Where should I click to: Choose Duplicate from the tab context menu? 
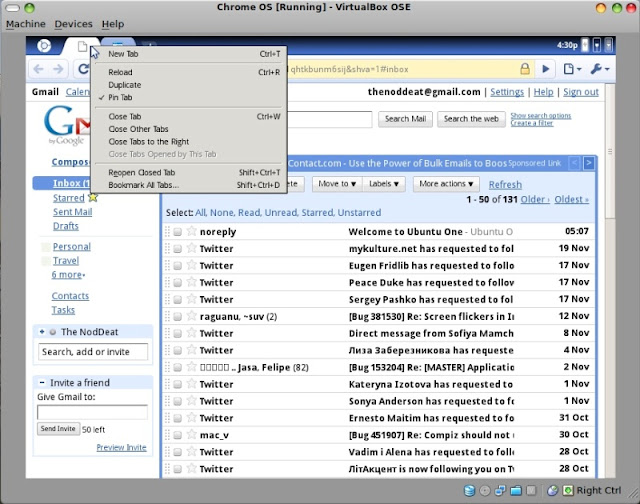coord(127,85)
